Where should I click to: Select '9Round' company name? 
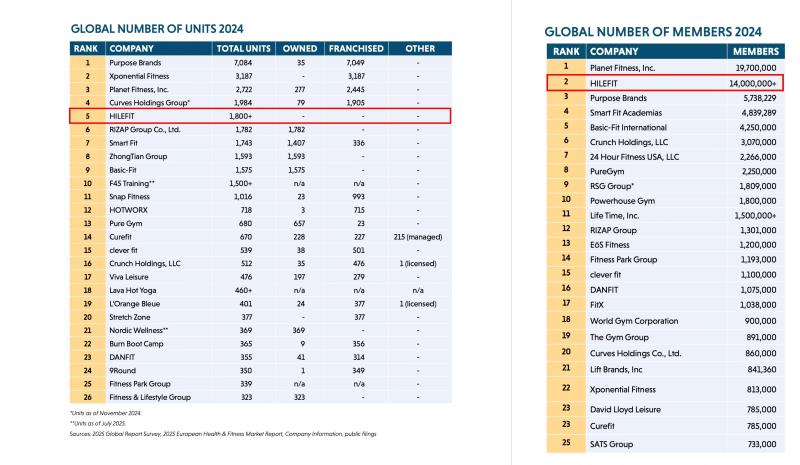click(x=122, y=371)
